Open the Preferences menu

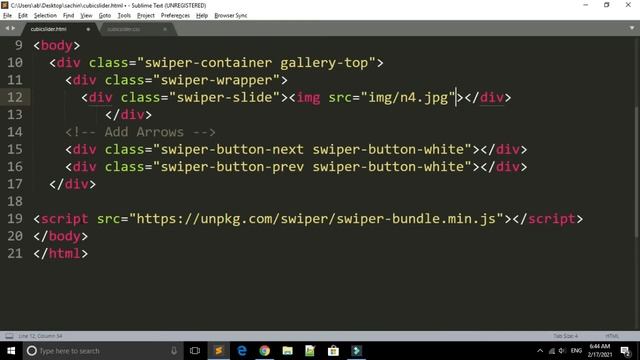(175, 16)
